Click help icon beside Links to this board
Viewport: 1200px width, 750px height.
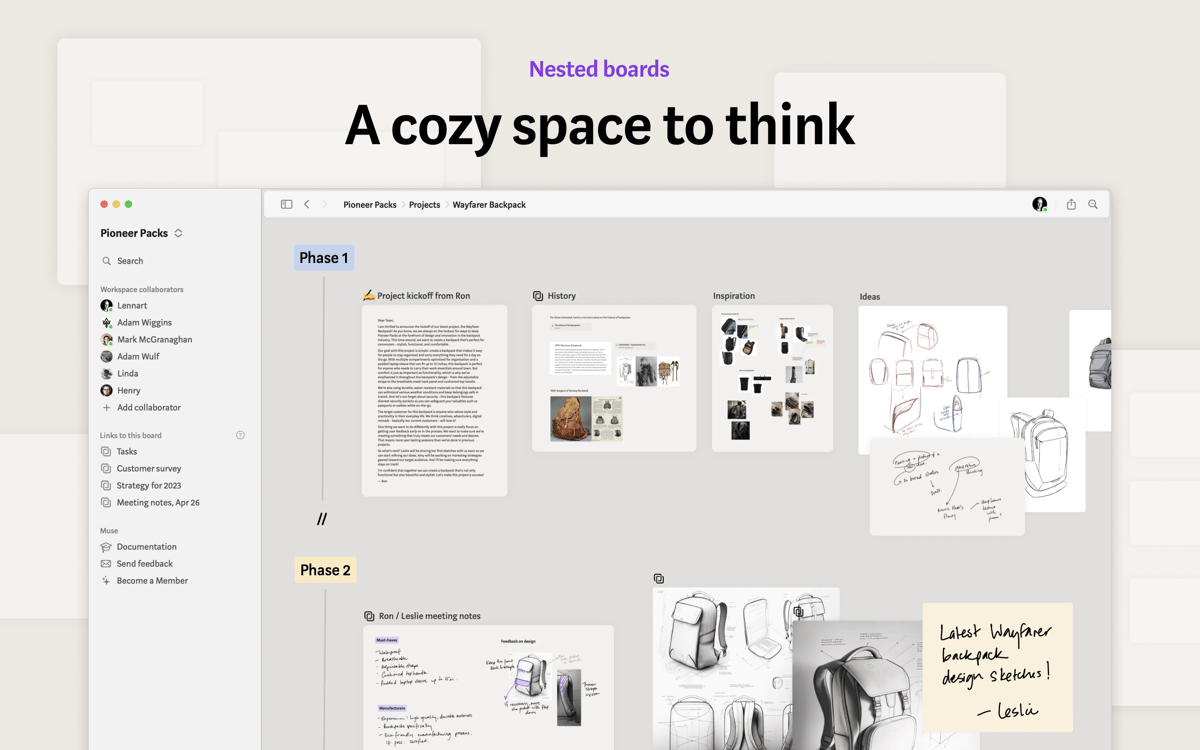pos(240,436)
